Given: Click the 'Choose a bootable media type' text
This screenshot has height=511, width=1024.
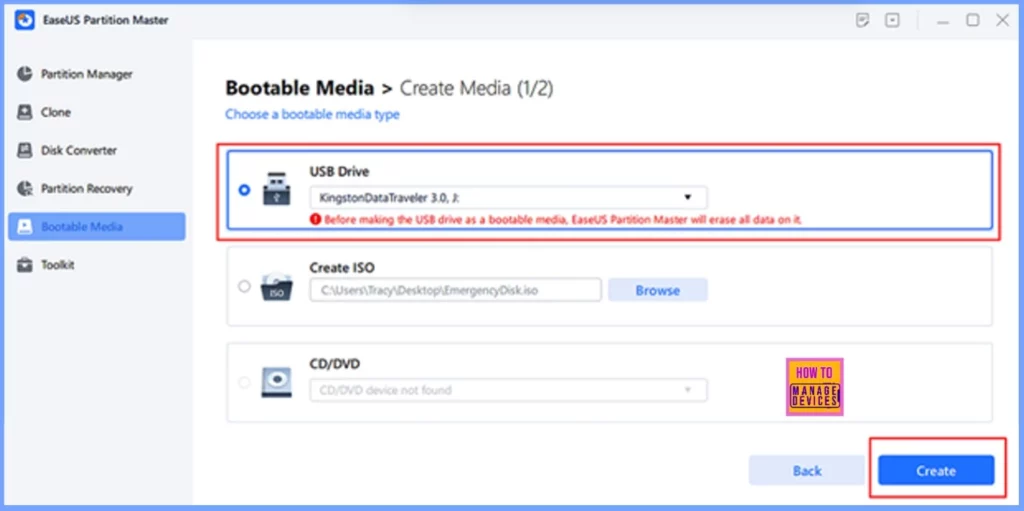Looking at the screenshot, I should tap(312, 114).
